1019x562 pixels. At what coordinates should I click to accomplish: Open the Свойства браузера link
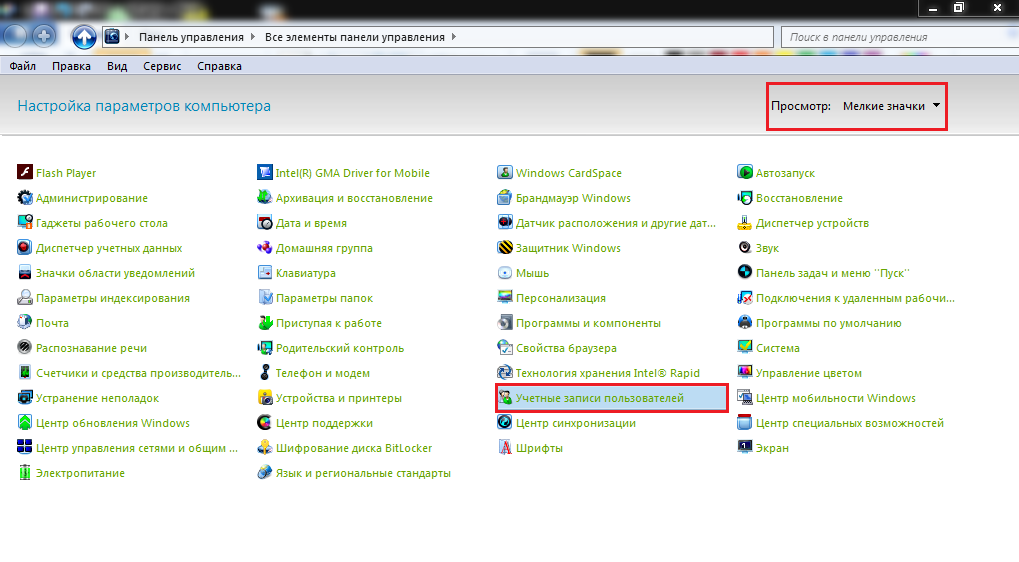566,348
